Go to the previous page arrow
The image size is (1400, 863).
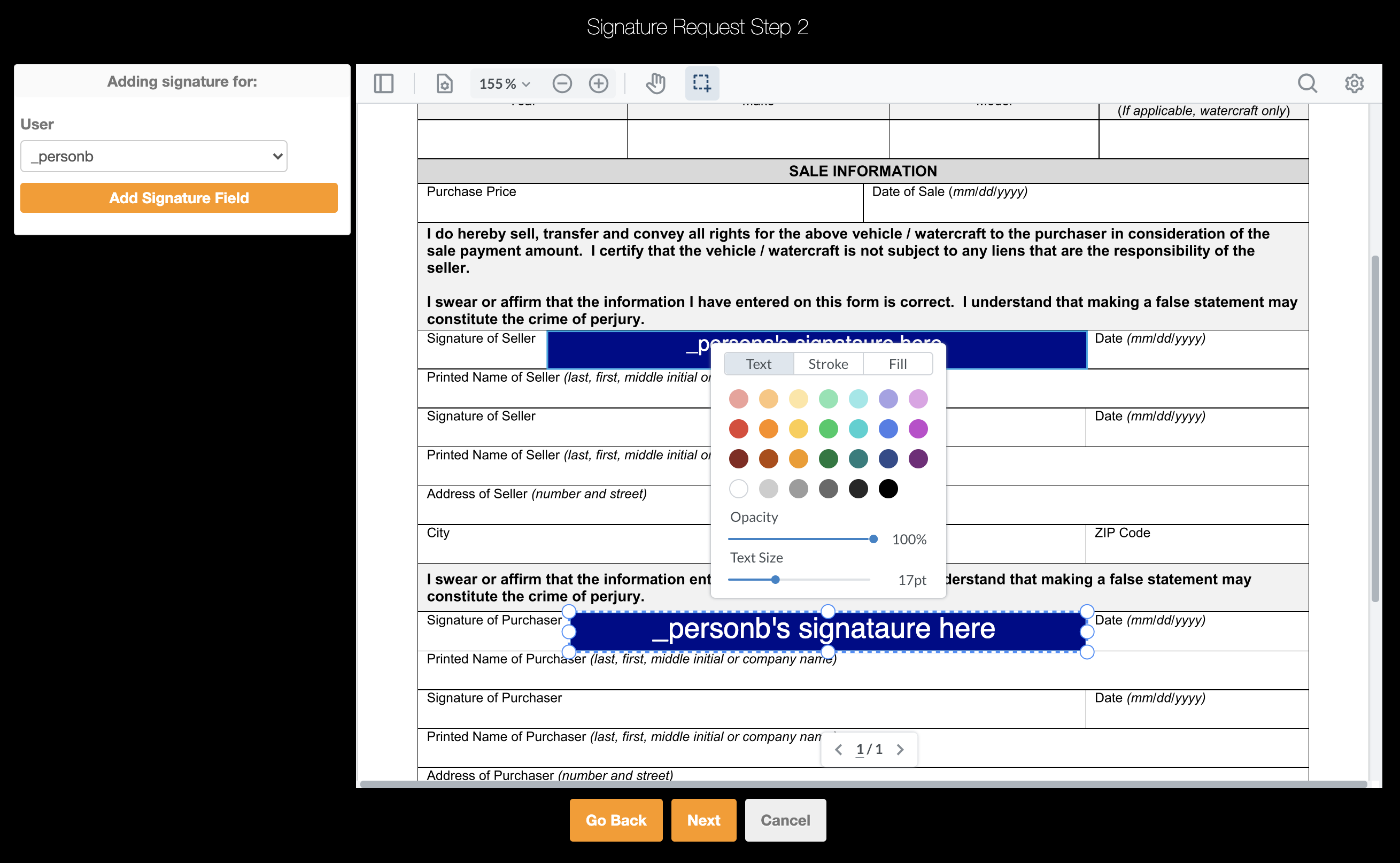[x=838, y=750]
